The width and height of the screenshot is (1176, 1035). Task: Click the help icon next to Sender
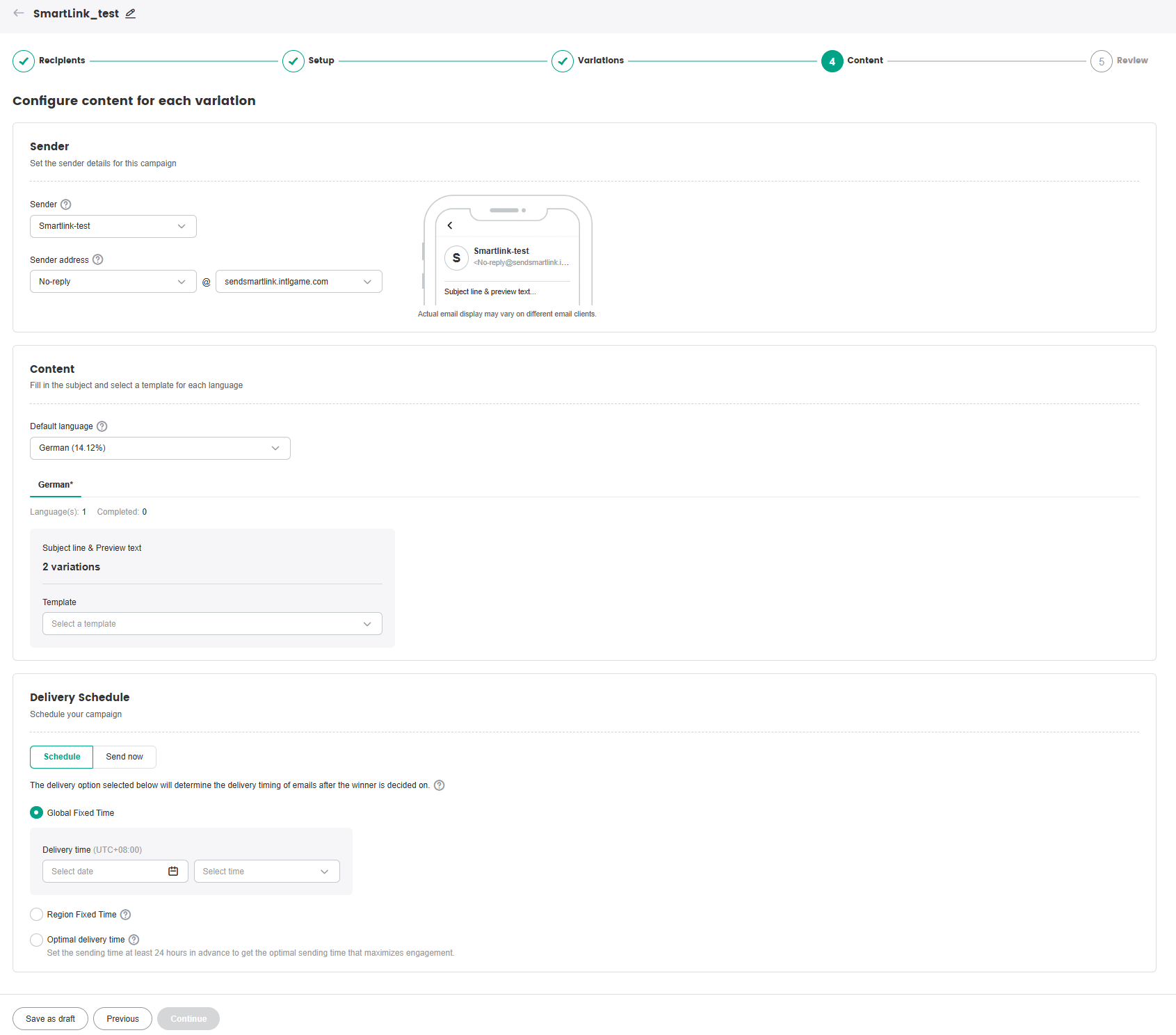[x=66, y=204]
